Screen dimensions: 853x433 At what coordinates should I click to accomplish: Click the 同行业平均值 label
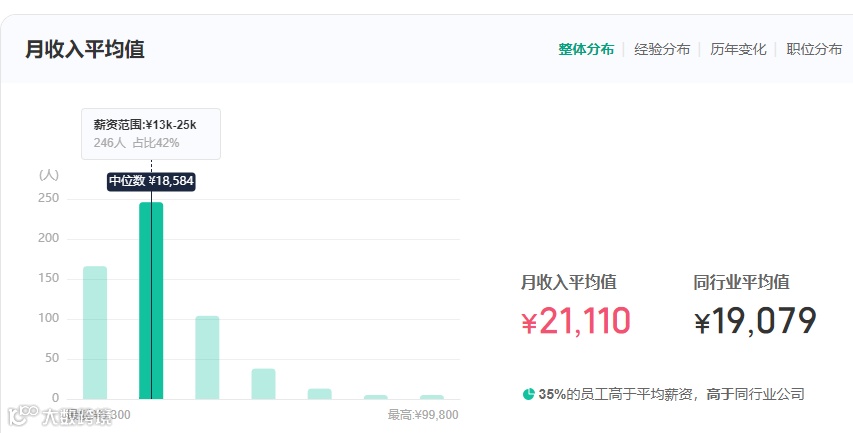coord(741,282)
